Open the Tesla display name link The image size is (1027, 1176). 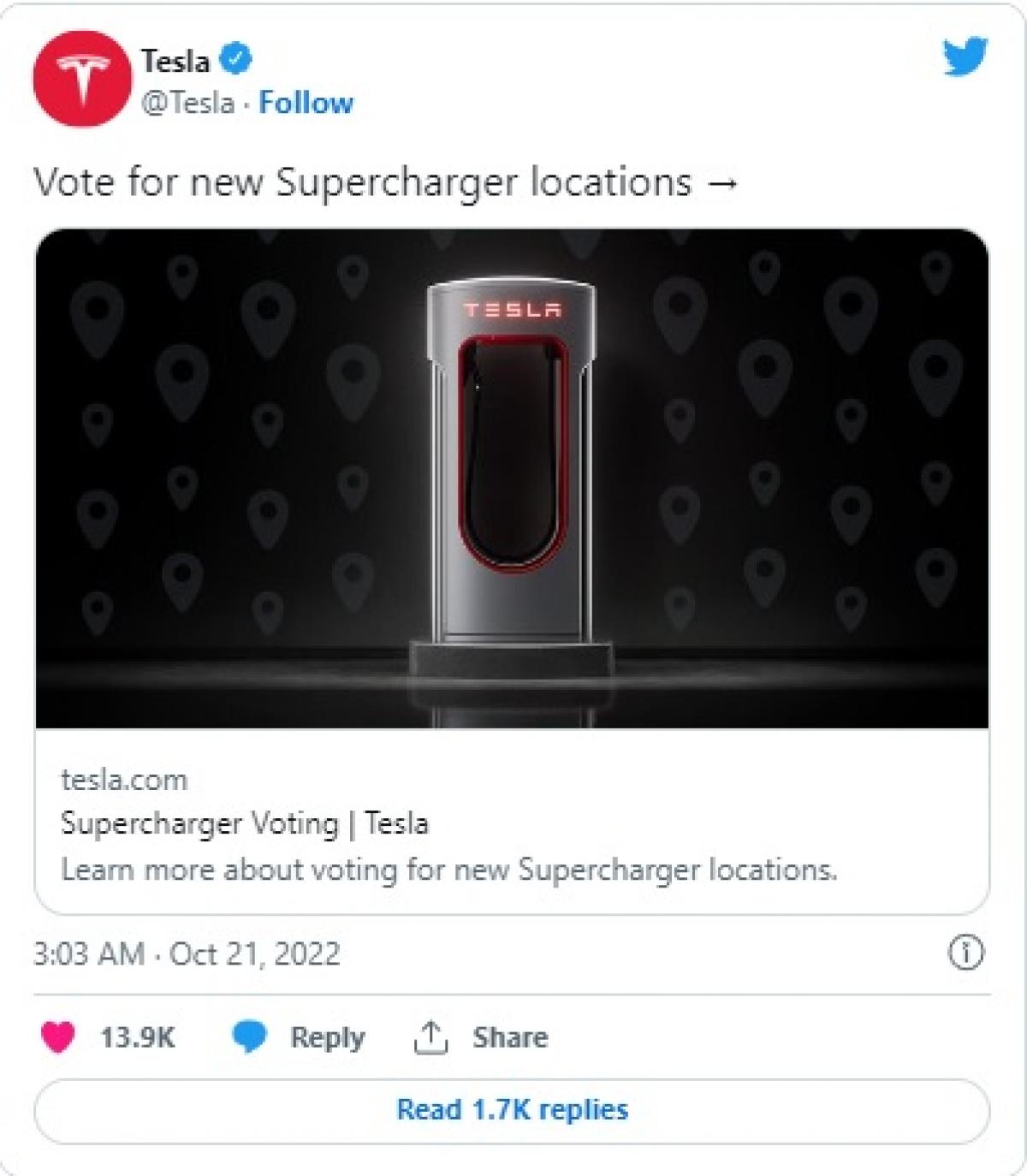click(175, 61)
